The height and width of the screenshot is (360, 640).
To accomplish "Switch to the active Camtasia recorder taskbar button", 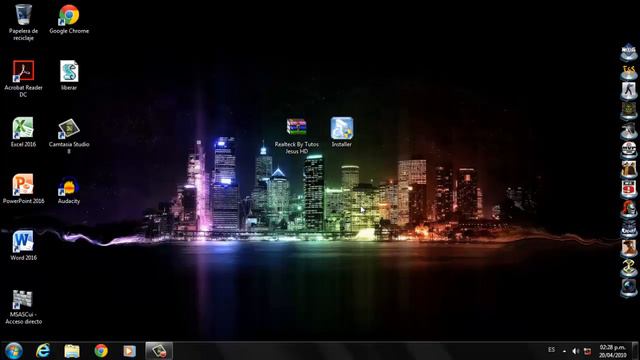I will [159, 351].
